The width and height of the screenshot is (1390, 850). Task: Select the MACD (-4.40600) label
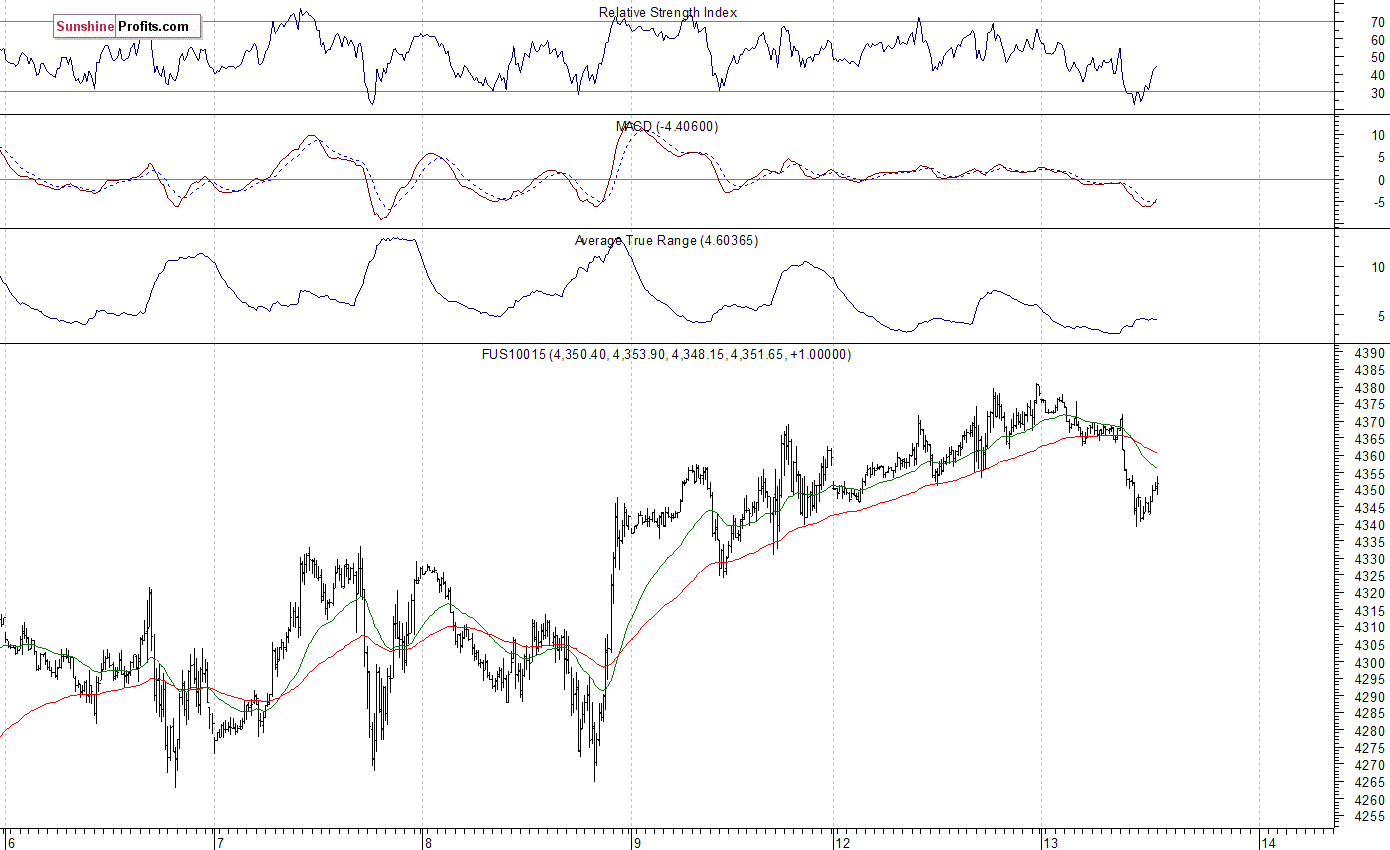pyautogui.click(x=667, y=126)
